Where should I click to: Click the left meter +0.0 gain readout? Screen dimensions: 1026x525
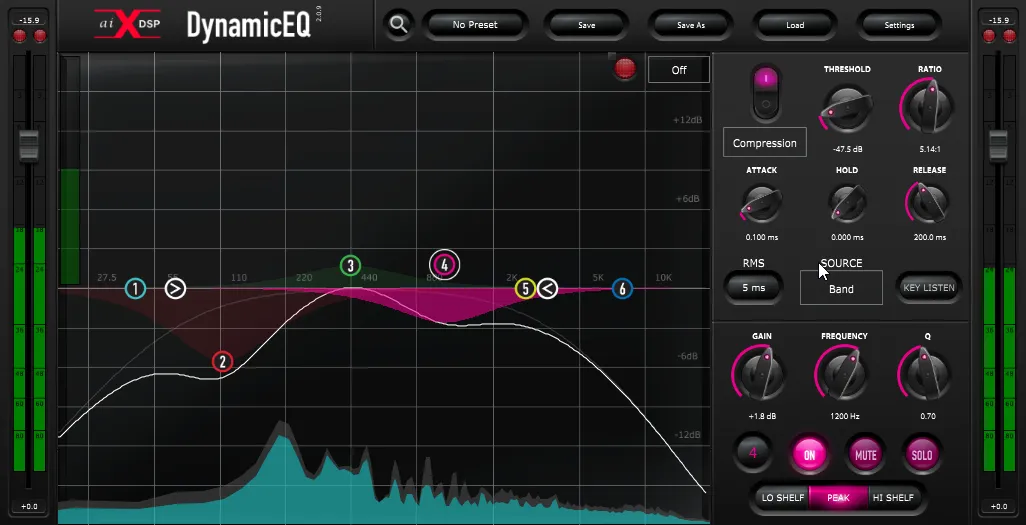tap(29, 507)
